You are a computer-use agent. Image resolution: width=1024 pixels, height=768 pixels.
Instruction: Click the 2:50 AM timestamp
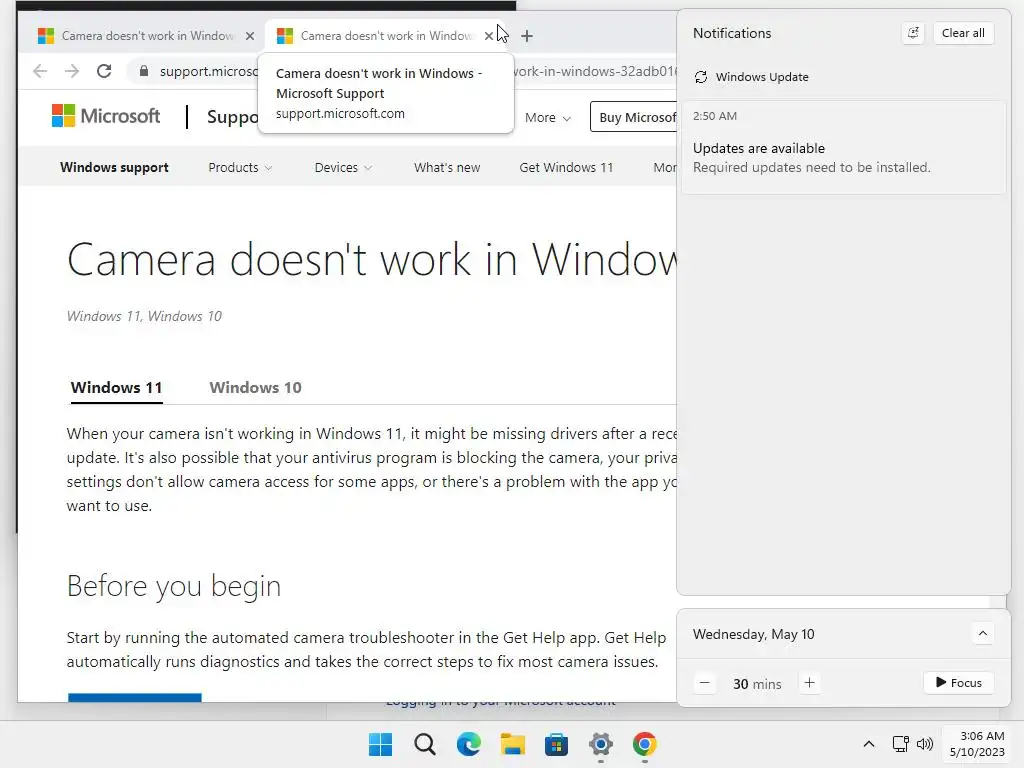pyautogui.click(x=714, y=116)
